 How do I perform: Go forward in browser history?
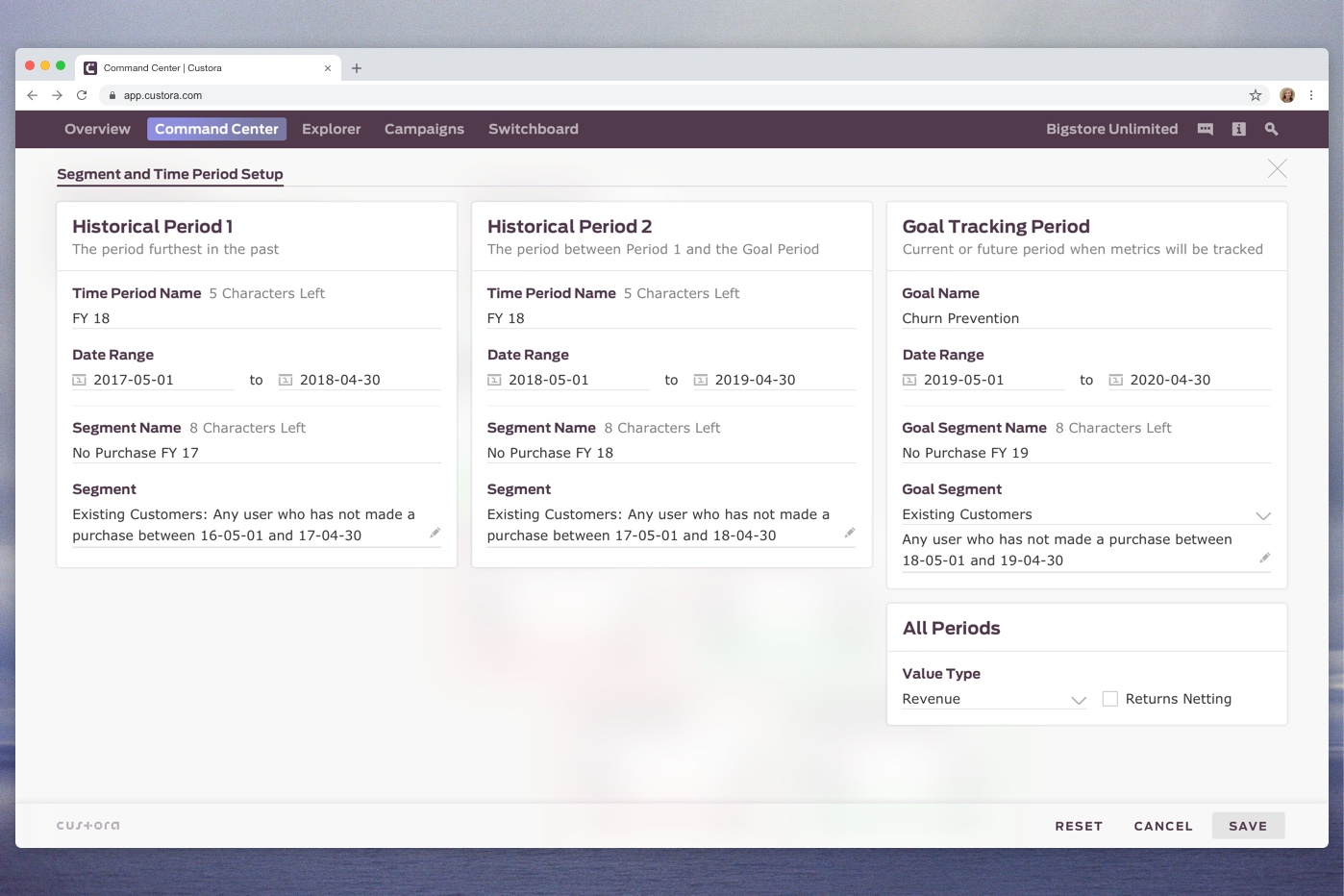click(57, 95)
